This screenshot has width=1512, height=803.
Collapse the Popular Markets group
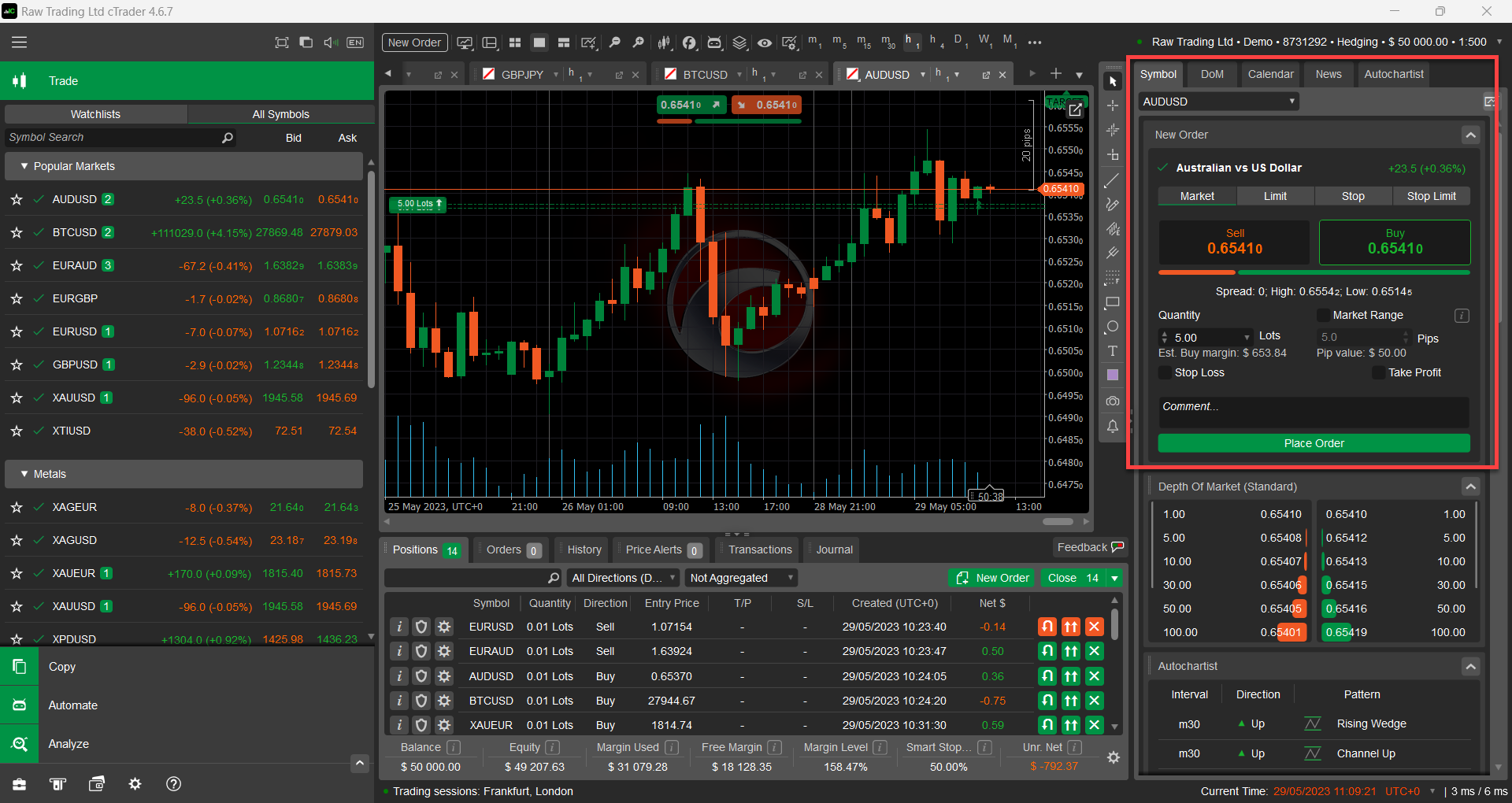24,166
